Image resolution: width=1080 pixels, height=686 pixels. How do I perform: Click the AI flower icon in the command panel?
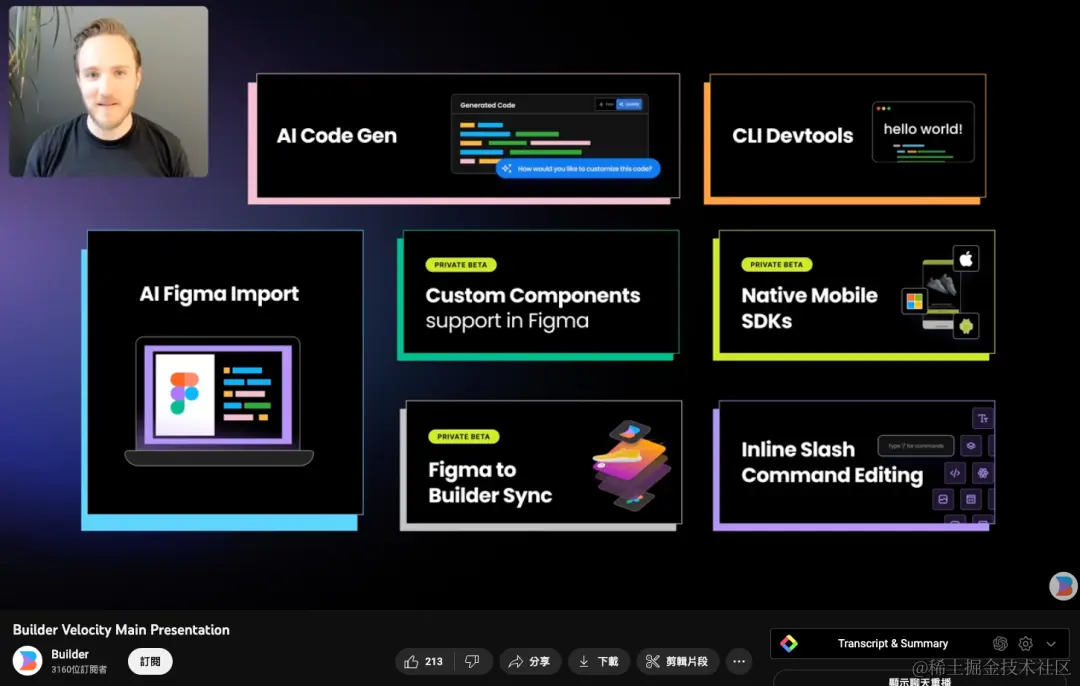click(983, 472)
